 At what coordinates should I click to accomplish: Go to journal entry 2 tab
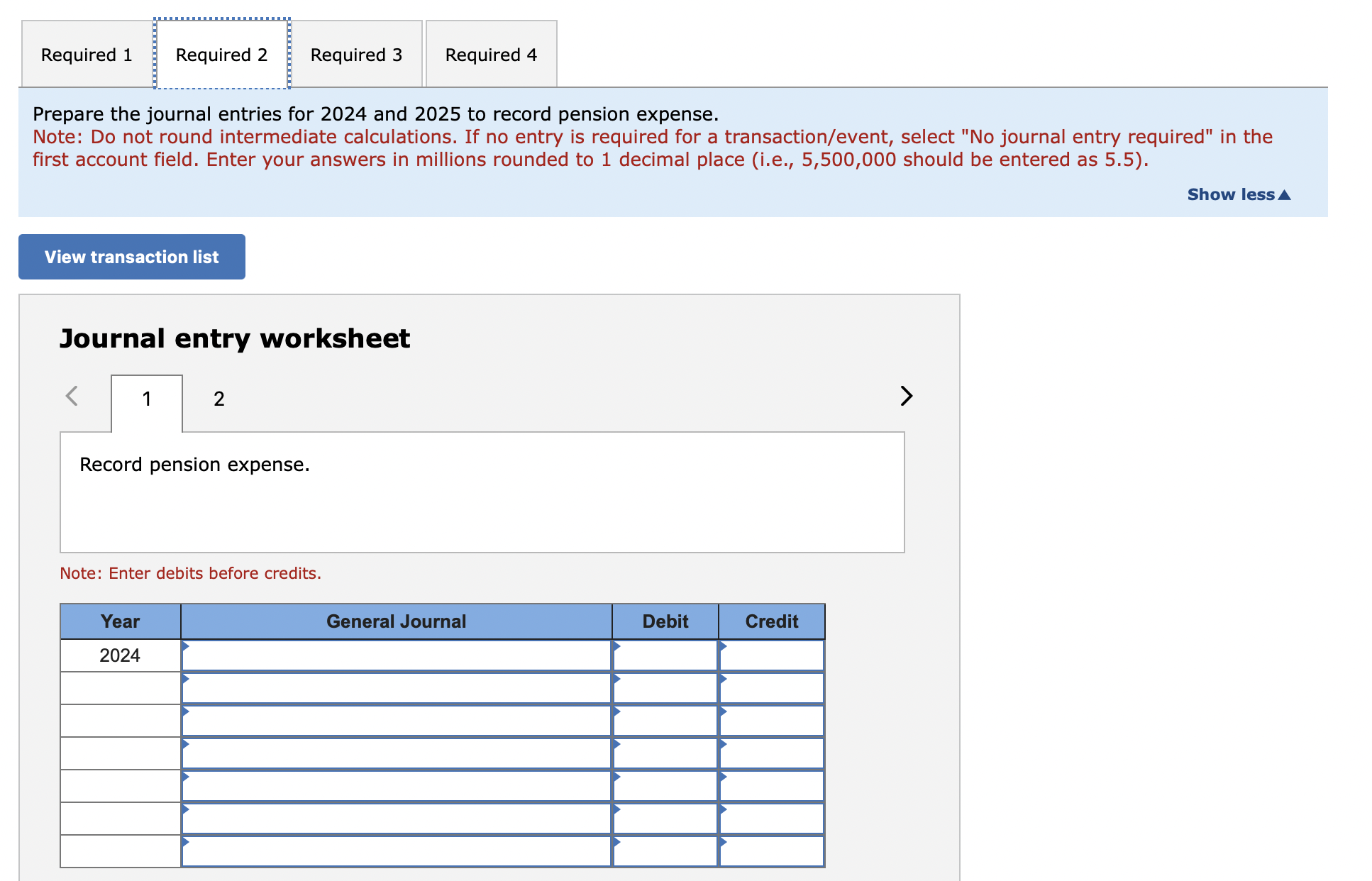pyautogui.click(x=218, y=399)
